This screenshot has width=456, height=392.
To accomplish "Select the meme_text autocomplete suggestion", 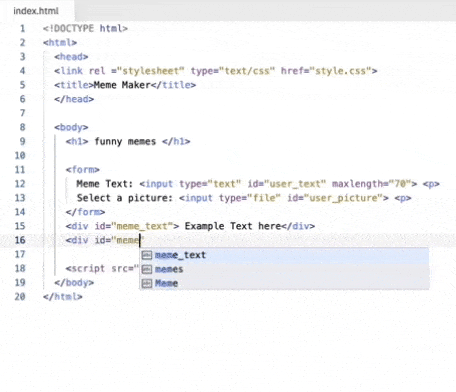I will [x=284, y=255].
